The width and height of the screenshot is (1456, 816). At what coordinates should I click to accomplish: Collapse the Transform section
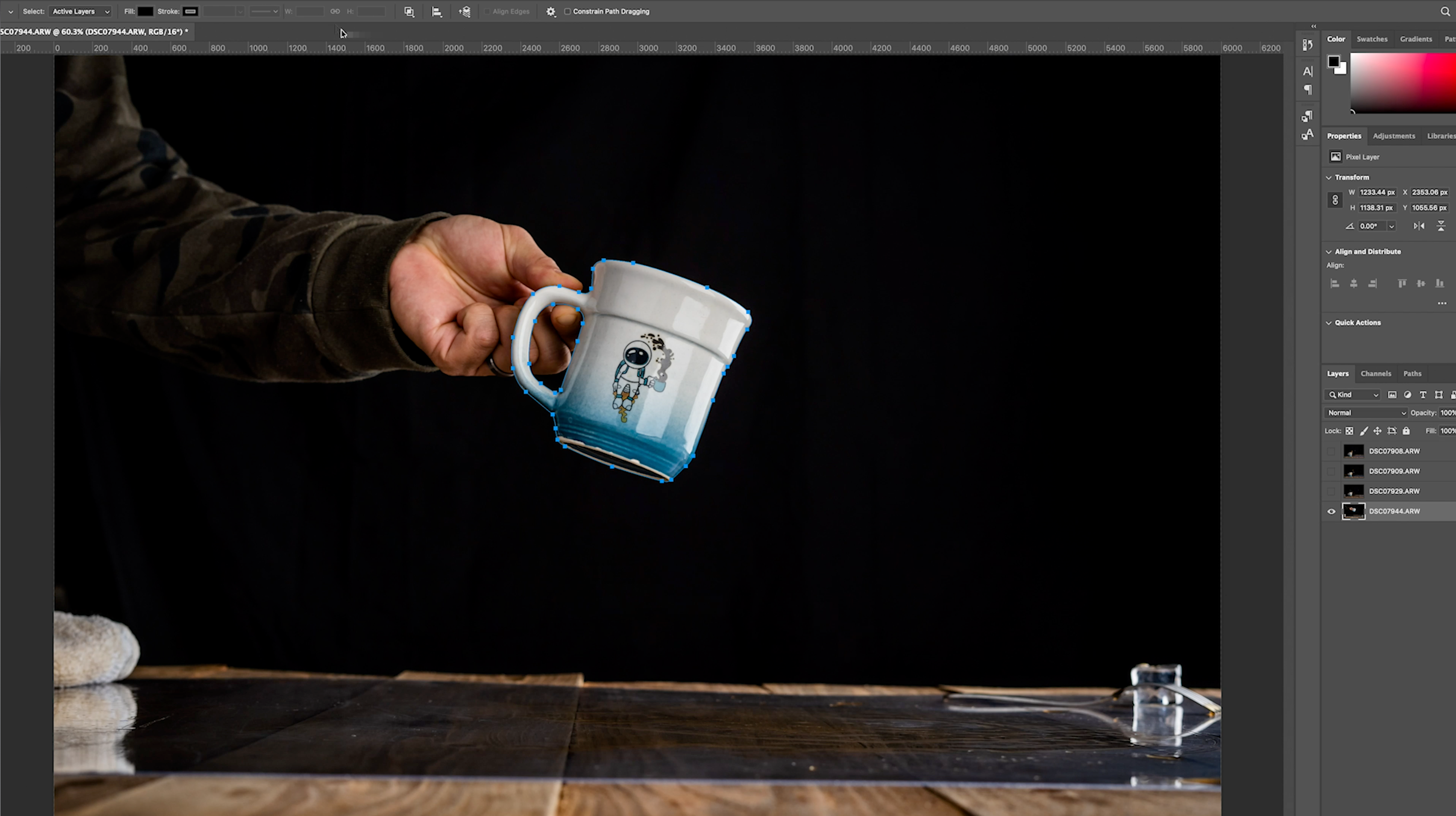point(1329,177)
